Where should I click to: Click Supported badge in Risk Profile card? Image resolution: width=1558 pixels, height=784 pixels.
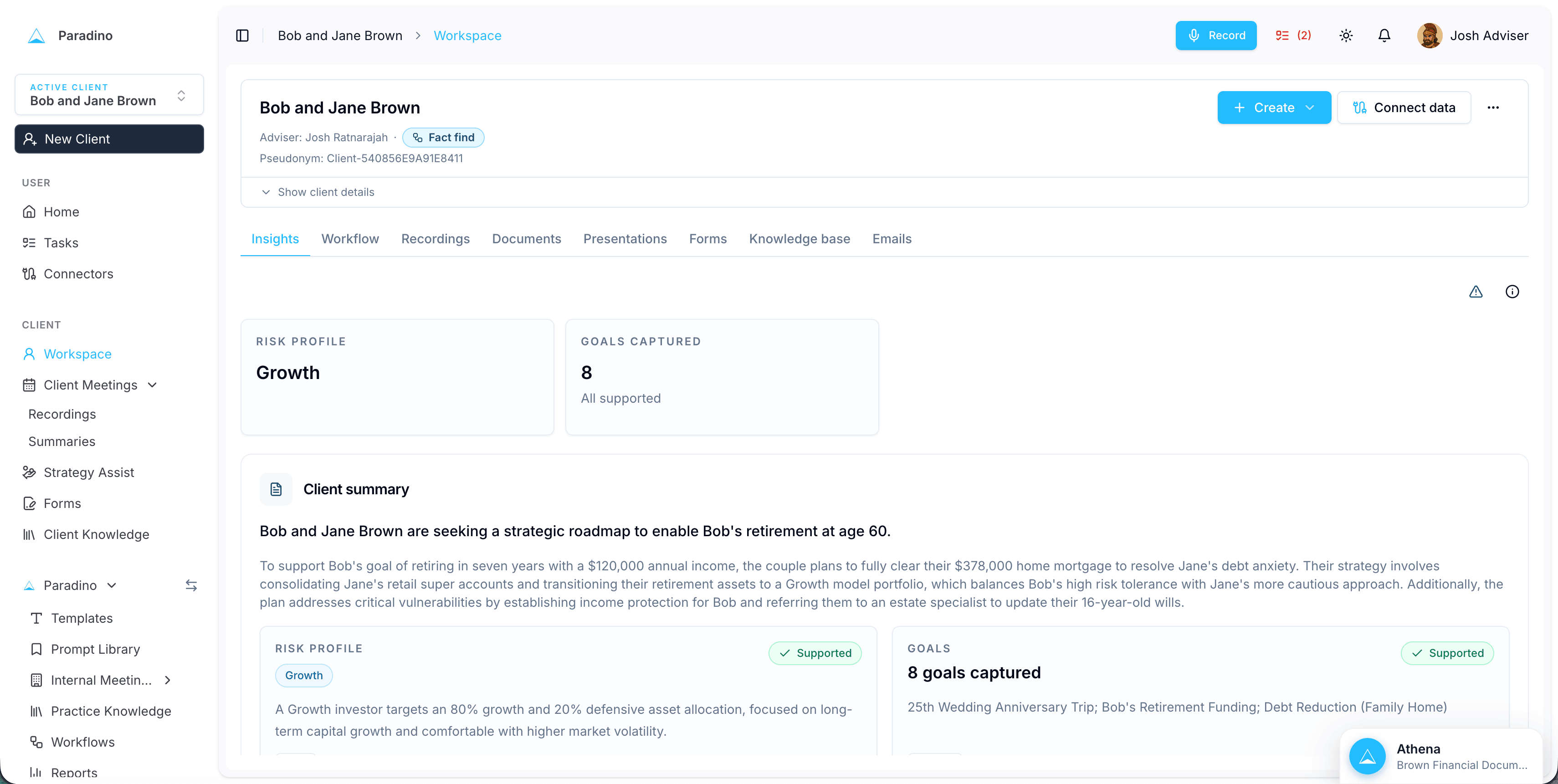pyautogui.click(x=815, y=653)
